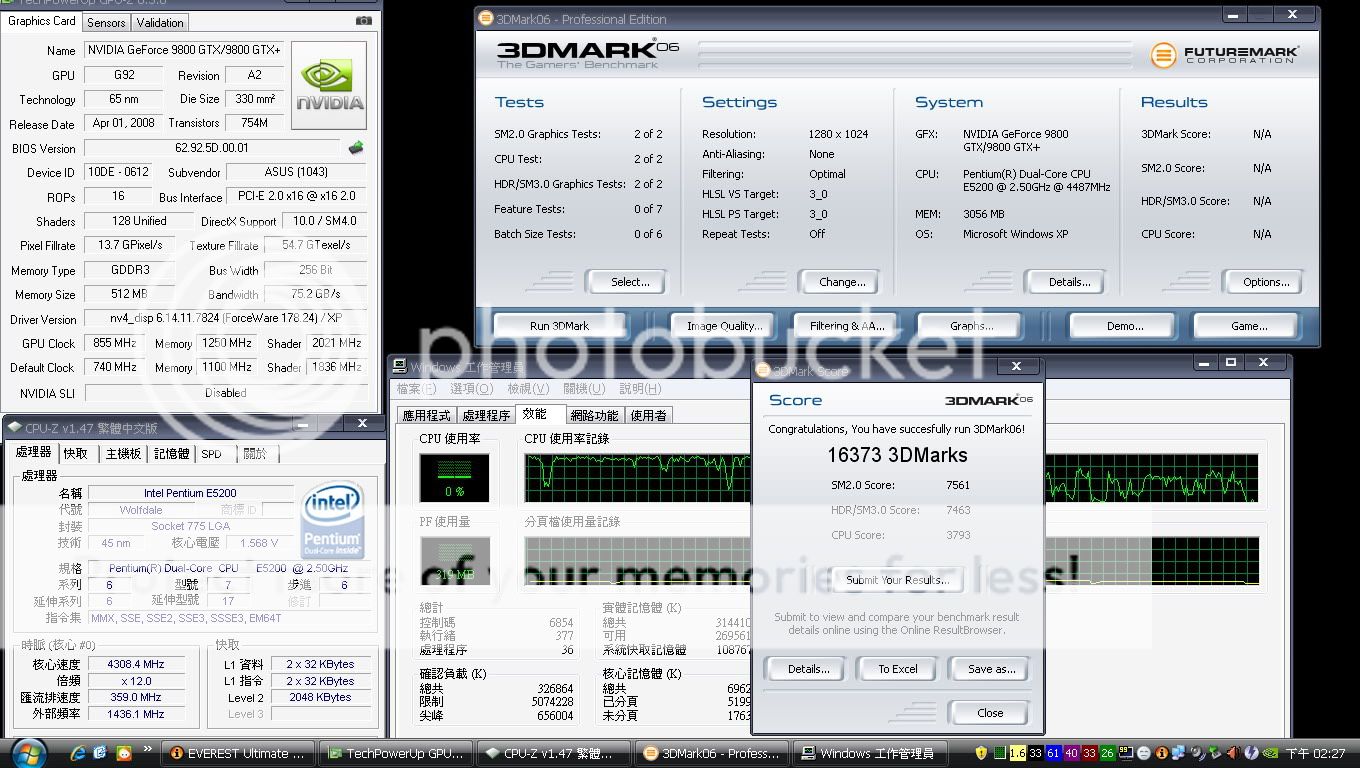Screen dimensions: 1360x768
Task: Click the blue 61 temperature tray icon
Action: pos(1053,752)
